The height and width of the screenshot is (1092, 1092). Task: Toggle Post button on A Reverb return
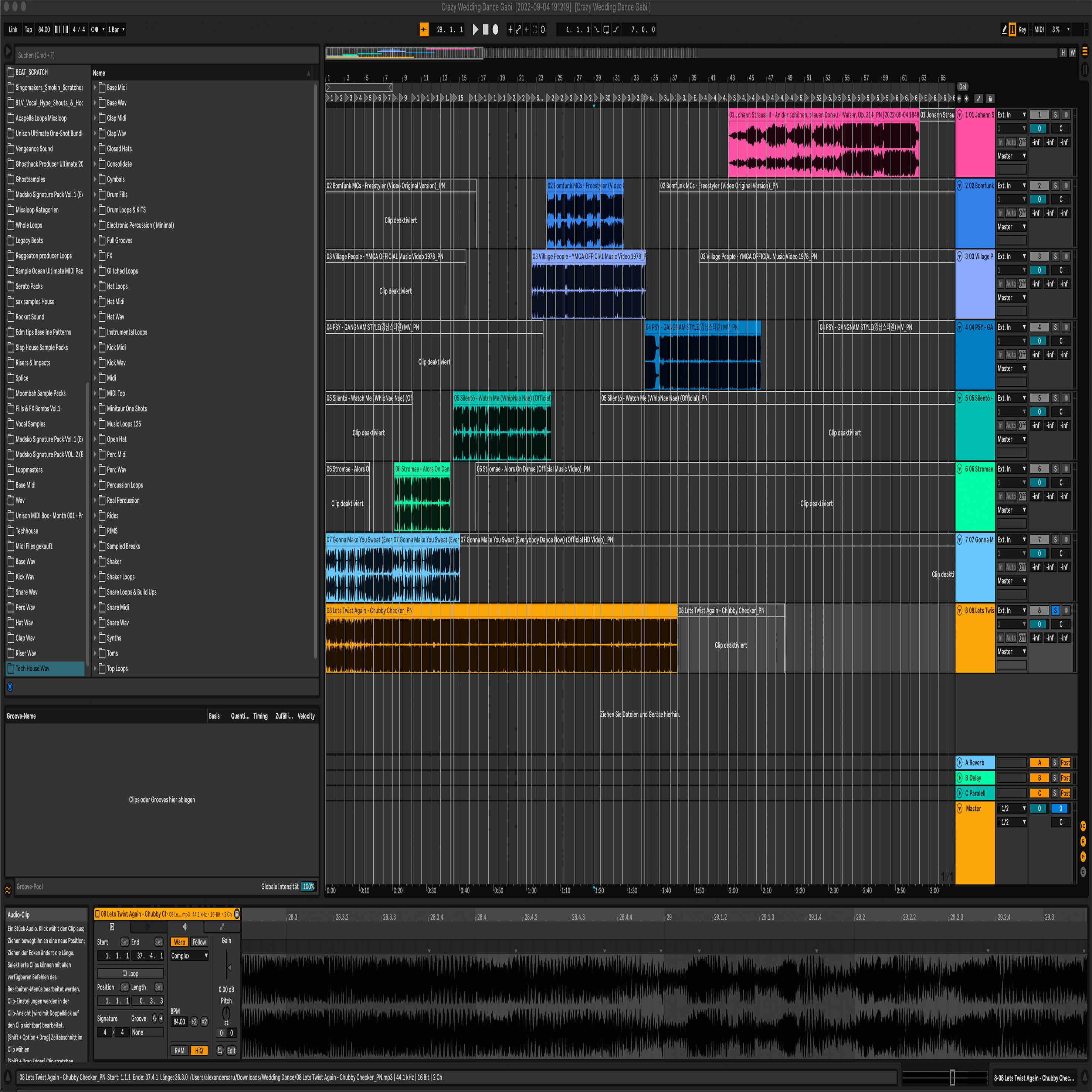1065,763
